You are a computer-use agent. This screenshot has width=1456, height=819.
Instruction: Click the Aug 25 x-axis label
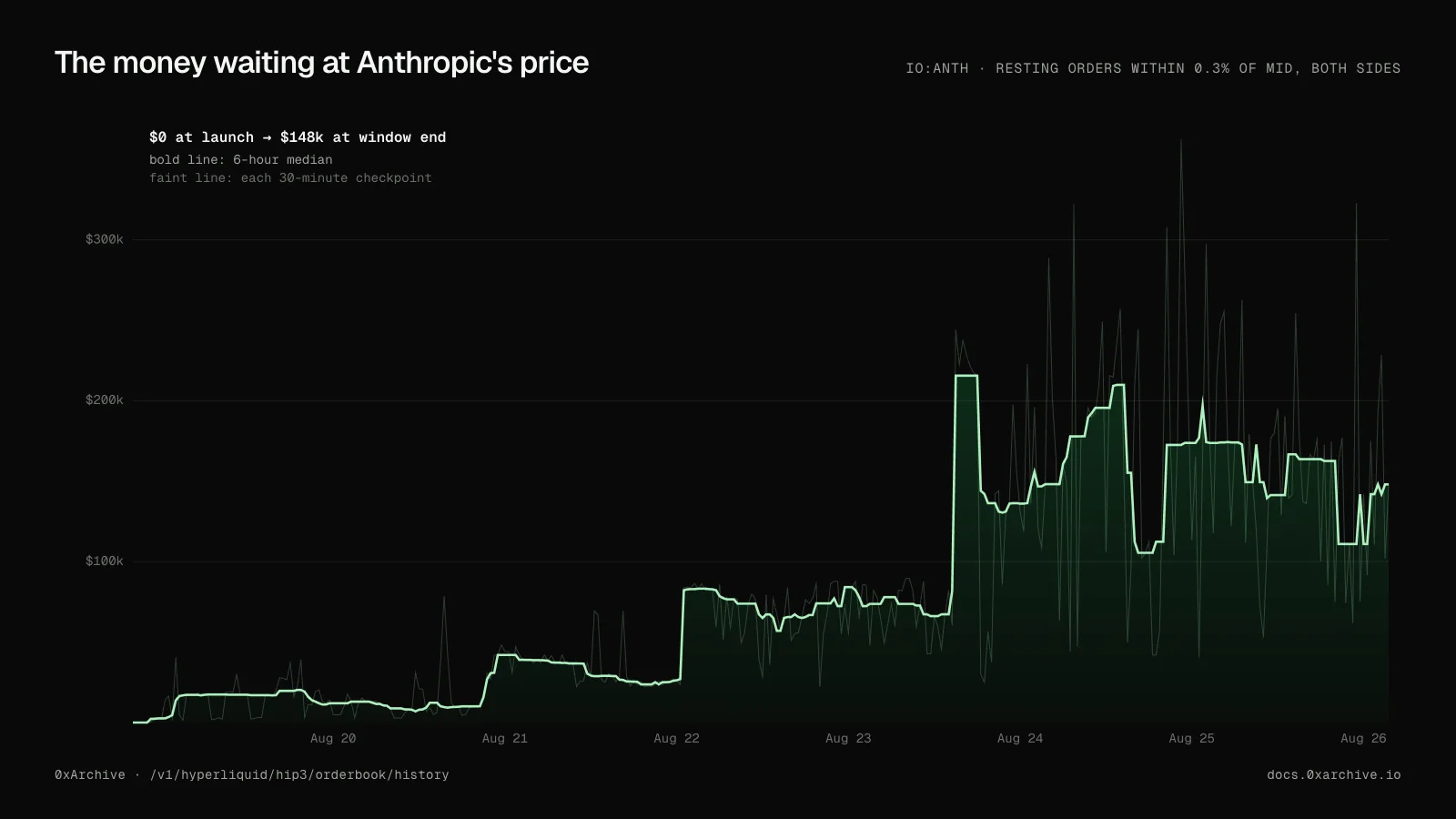point(1192,738)
